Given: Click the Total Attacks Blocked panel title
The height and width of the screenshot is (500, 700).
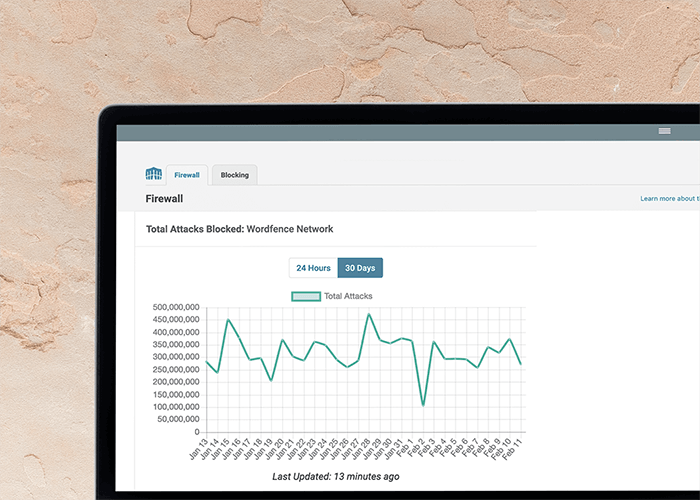Looking at the screenshot, I should click(239, 229).
